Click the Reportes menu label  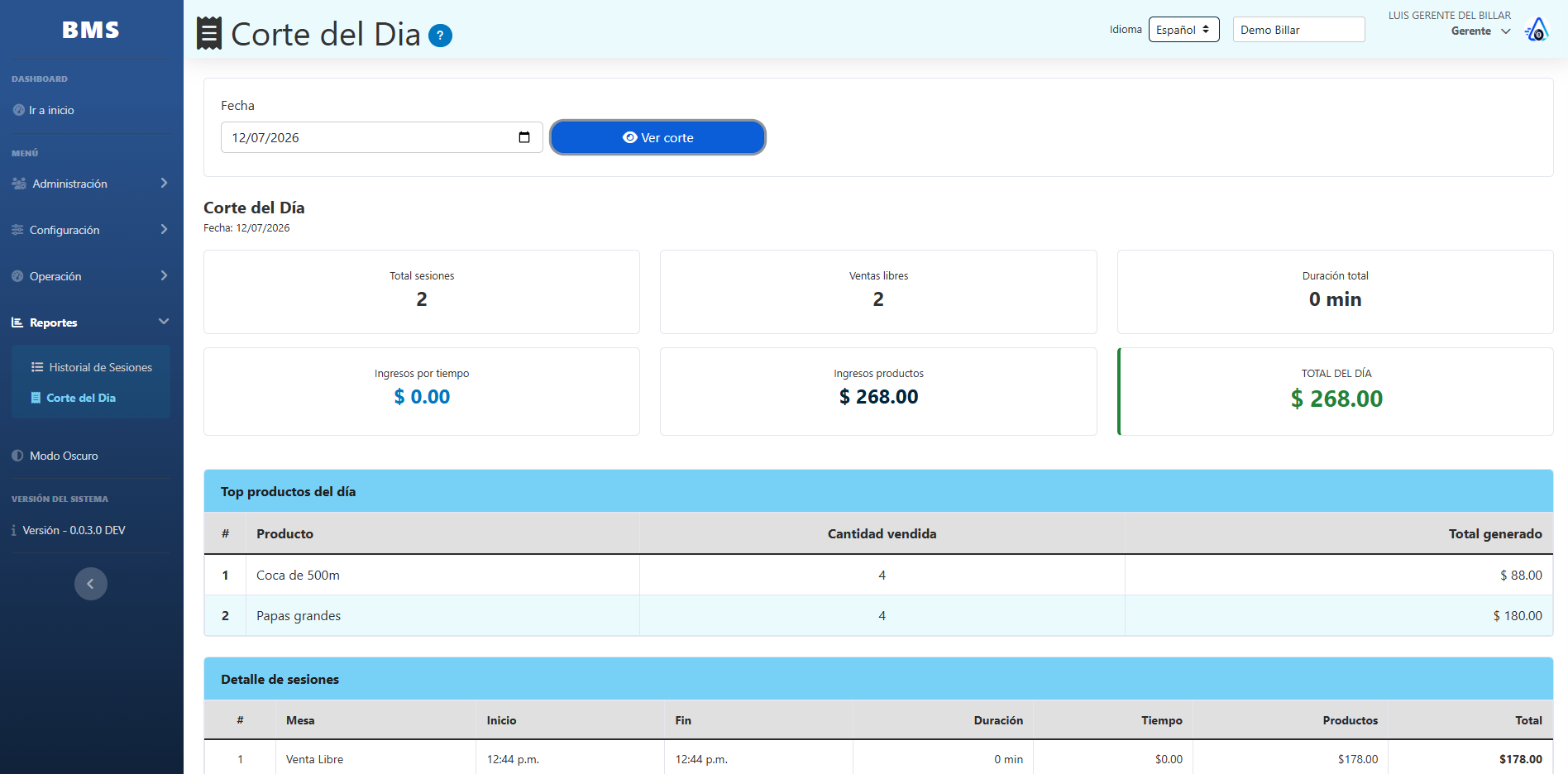pos(54,322)
